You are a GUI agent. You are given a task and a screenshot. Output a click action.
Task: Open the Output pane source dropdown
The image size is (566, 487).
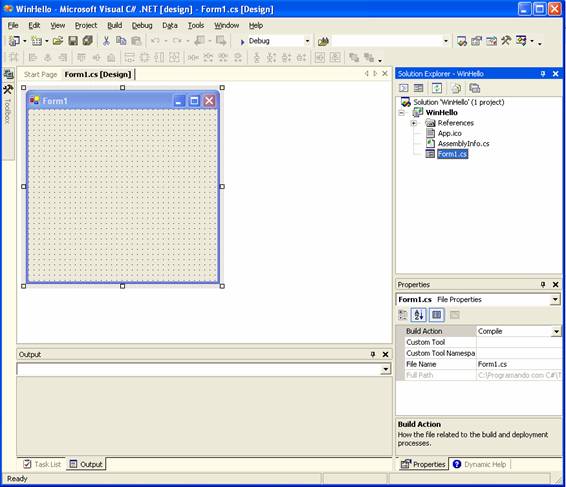point(386,369)
